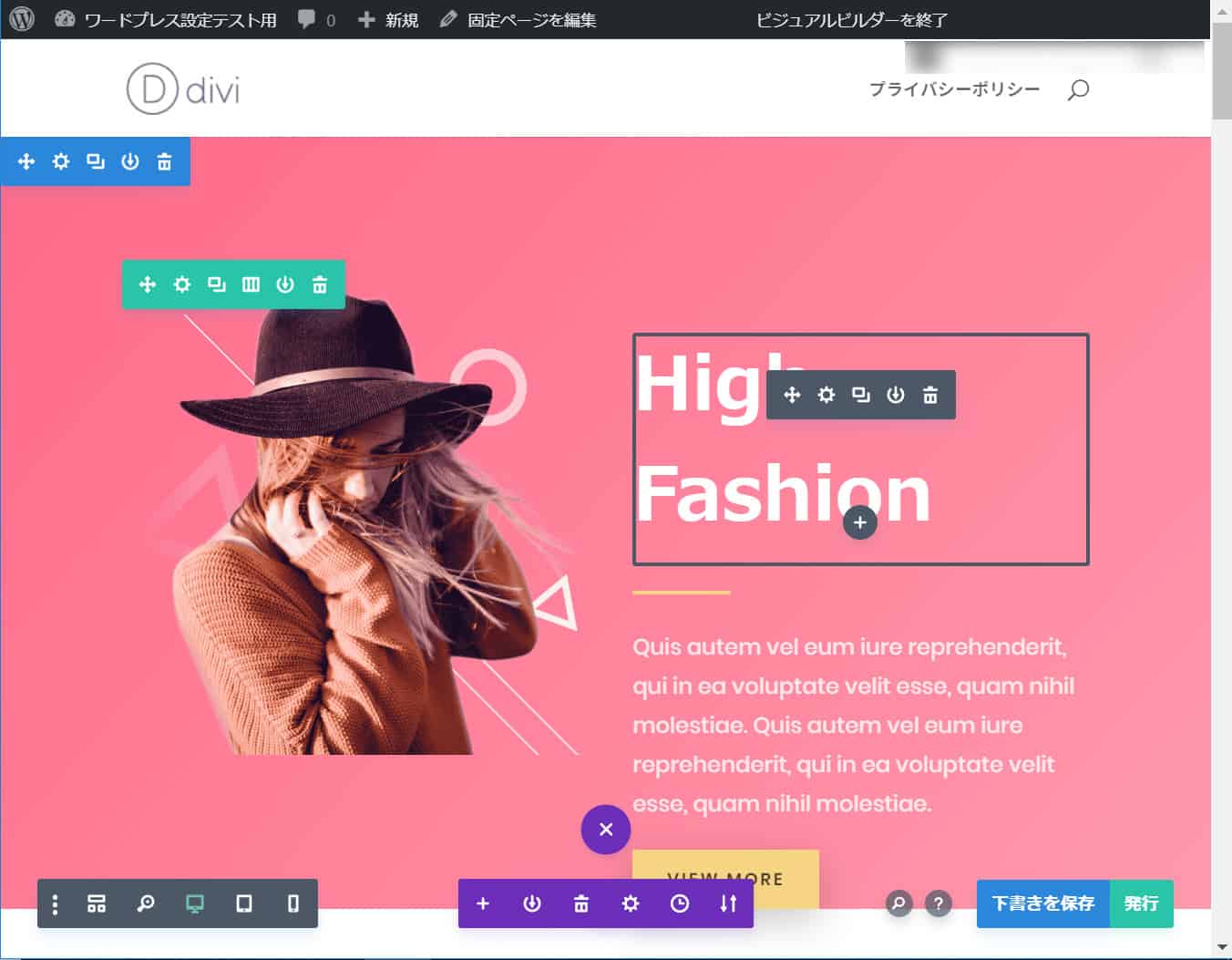Viewport: 1232px width, 960px height.
Task: Save row to library via green toolbar
Action: [285, 284]
